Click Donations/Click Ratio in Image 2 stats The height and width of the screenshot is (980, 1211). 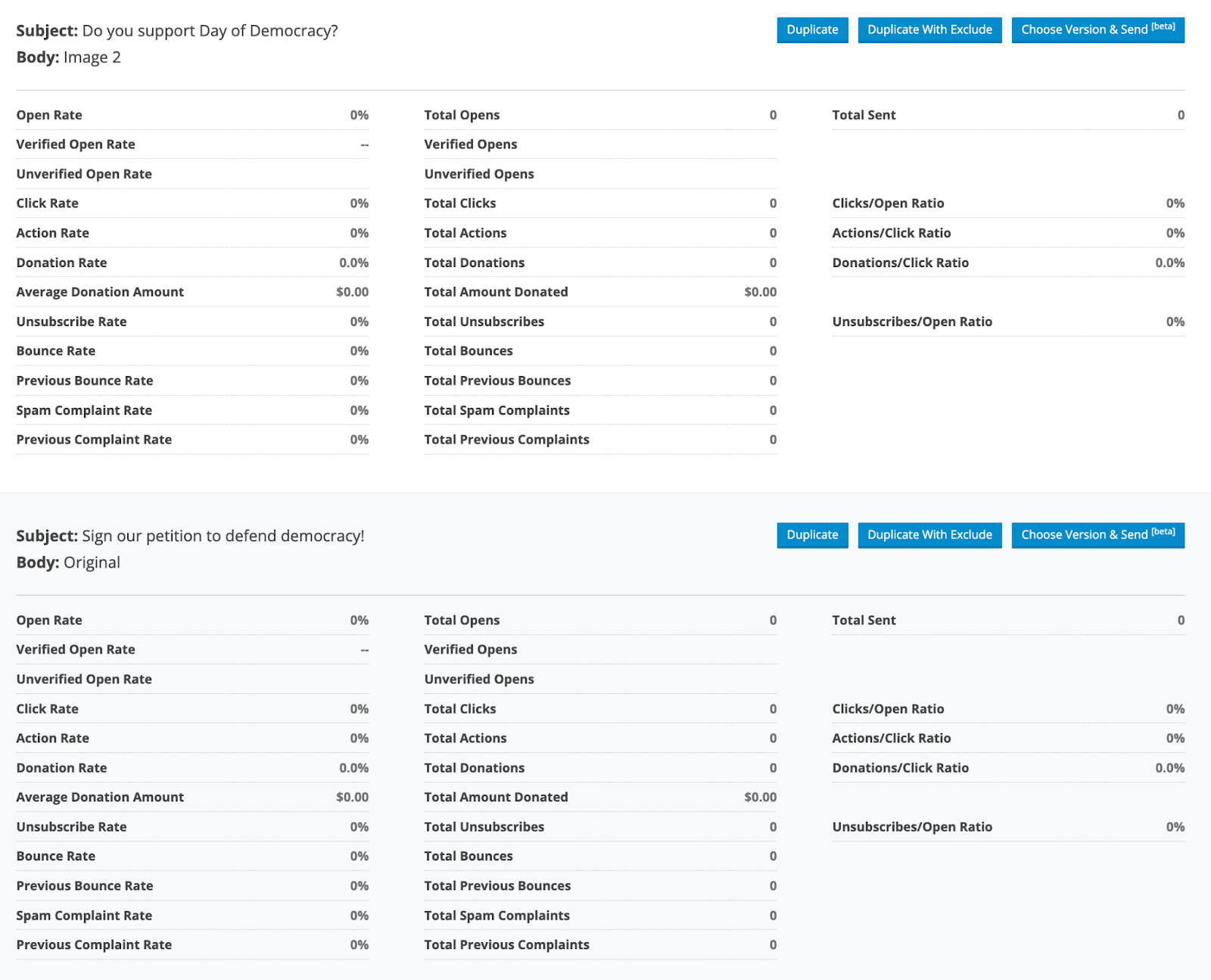tap(900, 263)
